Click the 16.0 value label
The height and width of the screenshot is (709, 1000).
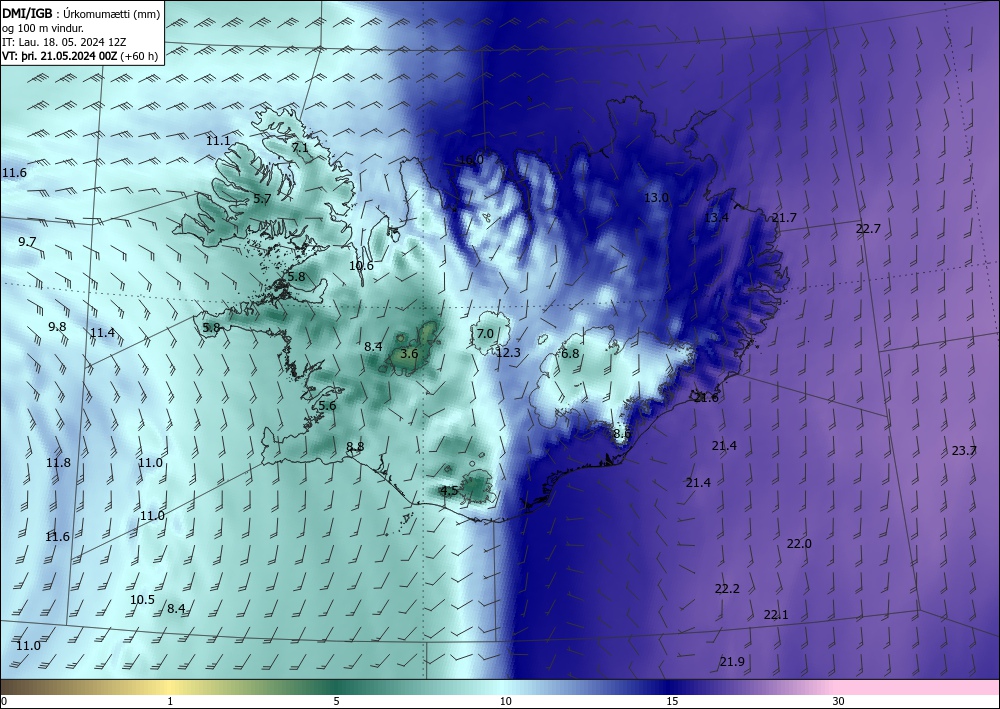471,159
